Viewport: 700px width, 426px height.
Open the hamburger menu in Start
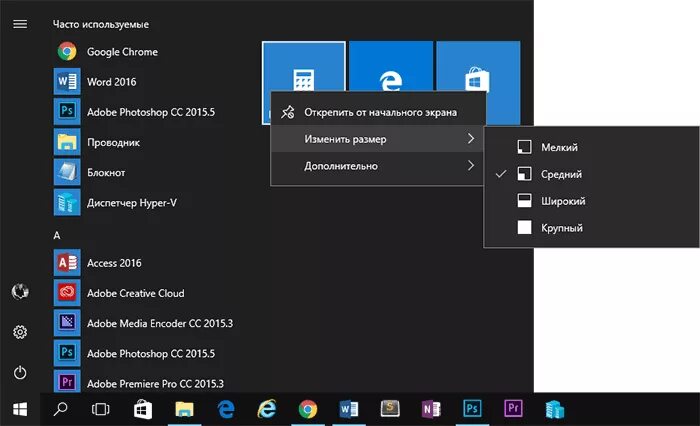tap(20, 24)
